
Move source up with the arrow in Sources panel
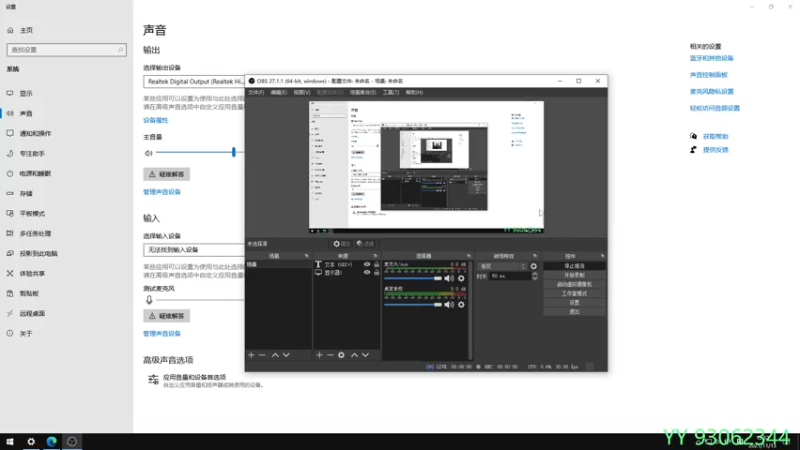point(354,355)
